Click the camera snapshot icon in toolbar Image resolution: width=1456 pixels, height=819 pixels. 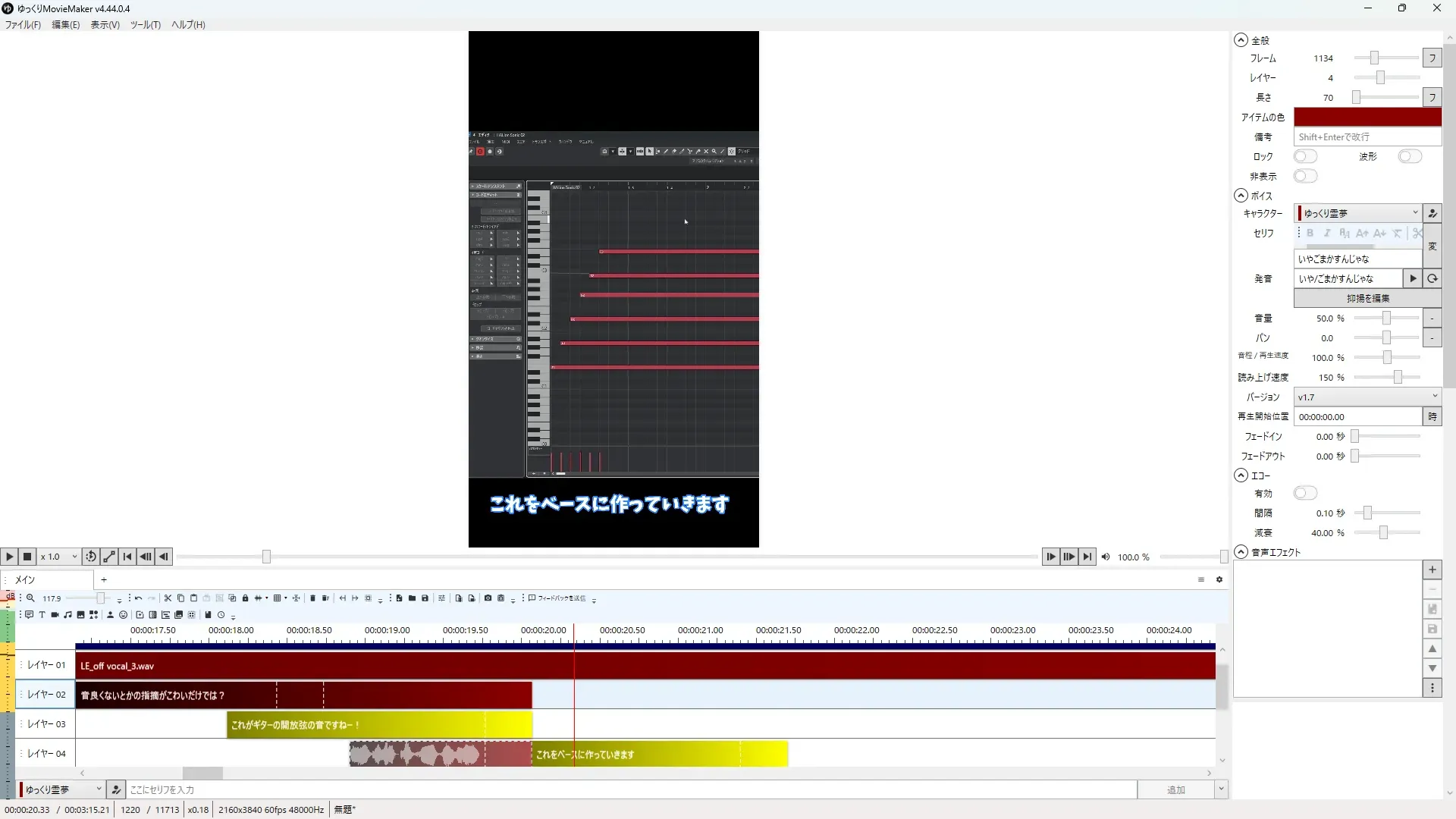(x=488, y=598)
